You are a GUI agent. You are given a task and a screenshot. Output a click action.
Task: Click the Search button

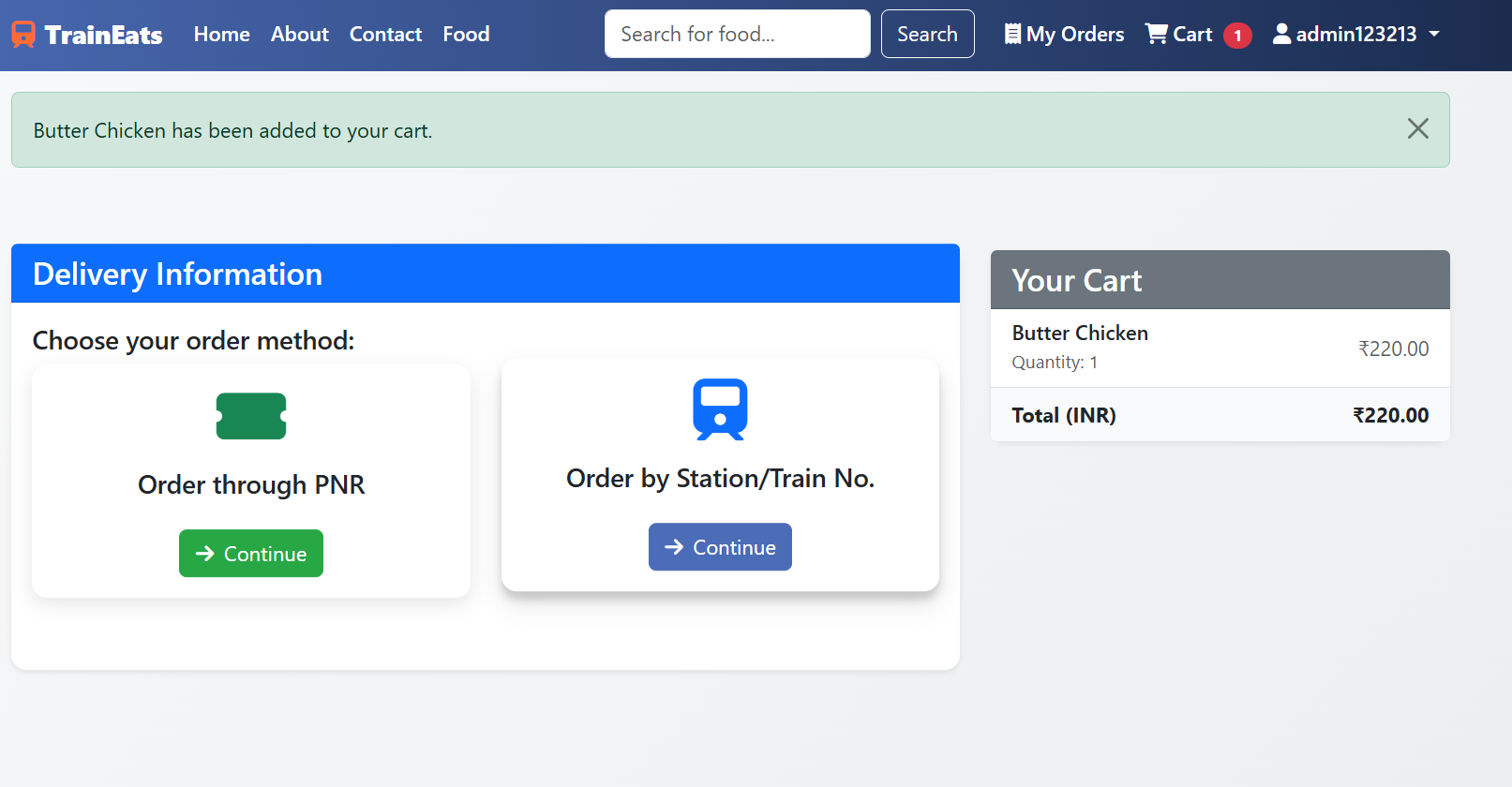(x=928, y=34)
